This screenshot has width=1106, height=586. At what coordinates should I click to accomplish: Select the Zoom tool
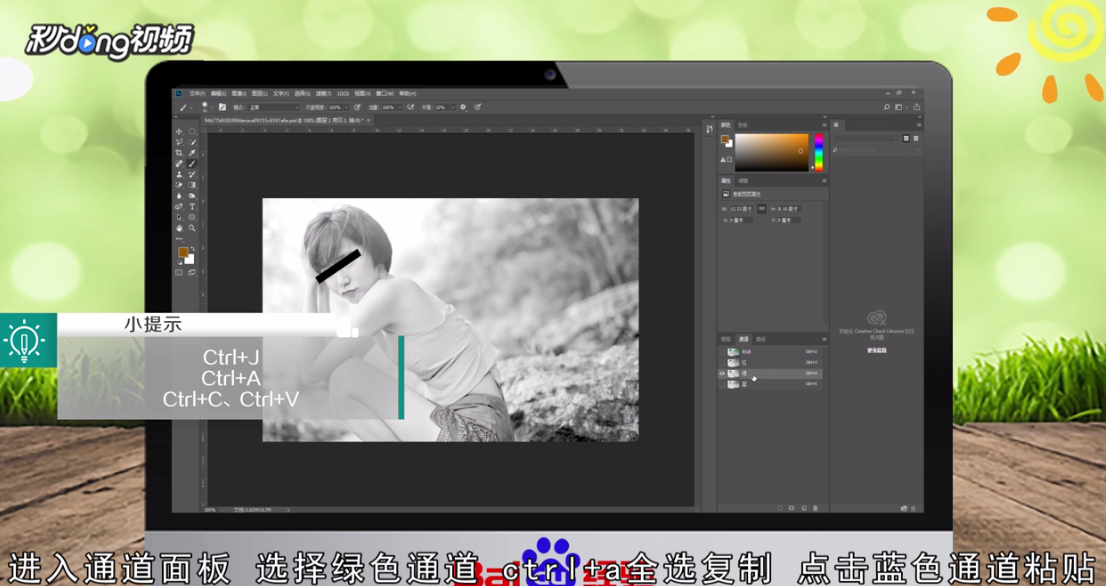(192, 228)
